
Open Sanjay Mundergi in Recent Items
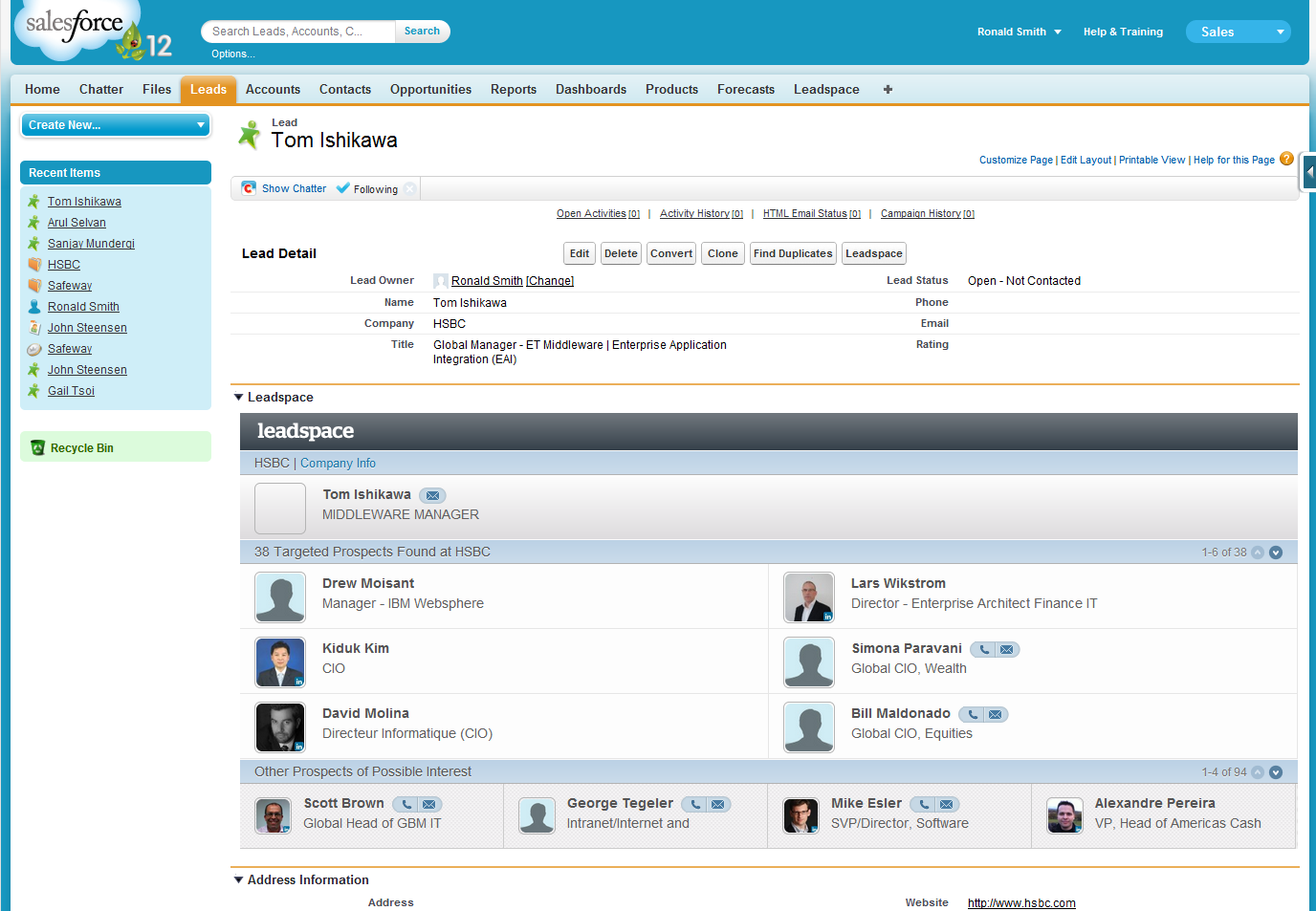click(x=91, y=244)
